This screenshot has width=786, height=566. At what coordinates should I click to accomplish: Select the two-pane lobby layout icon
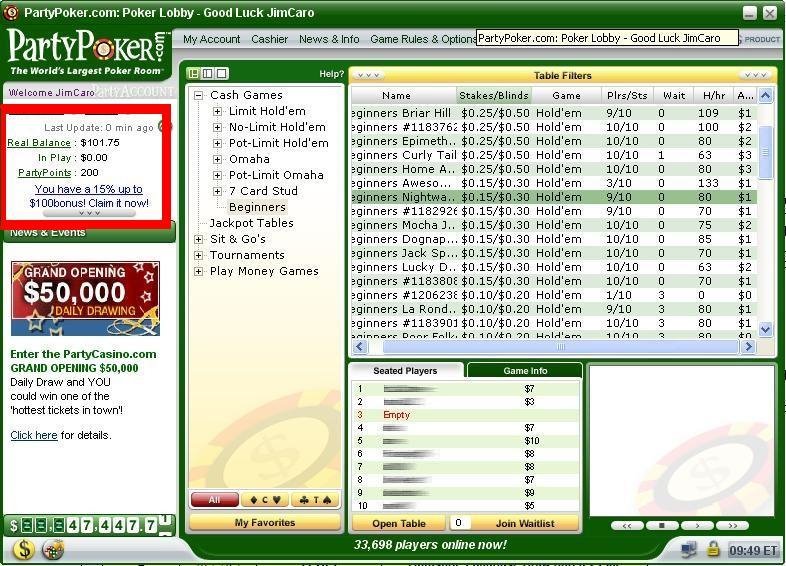click(208, 74)
